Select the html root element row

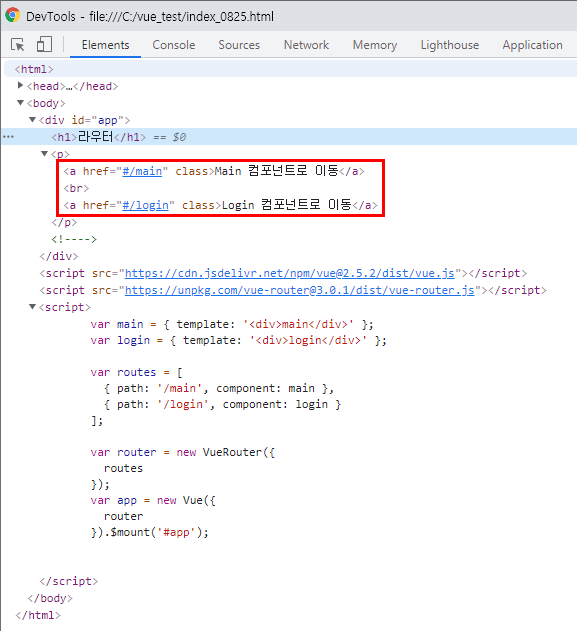pos(290,69)
